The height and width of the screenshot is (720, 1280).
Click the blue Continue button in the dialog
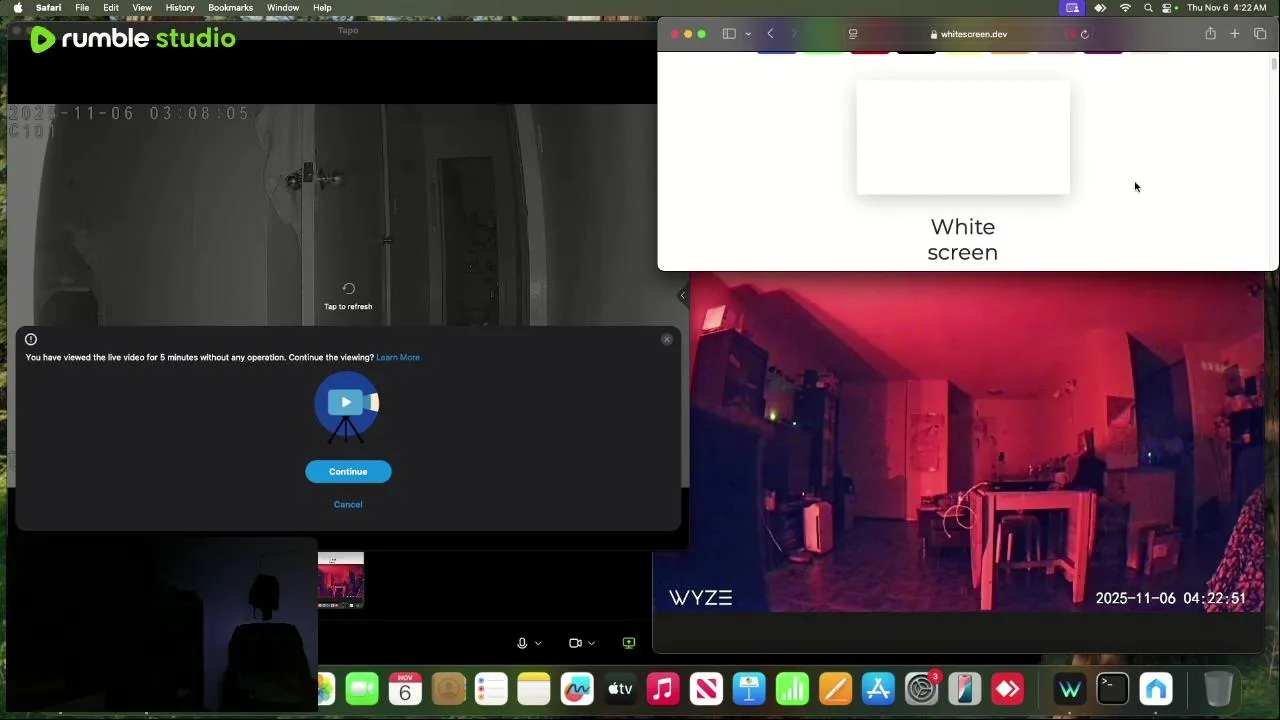point(348,472)
